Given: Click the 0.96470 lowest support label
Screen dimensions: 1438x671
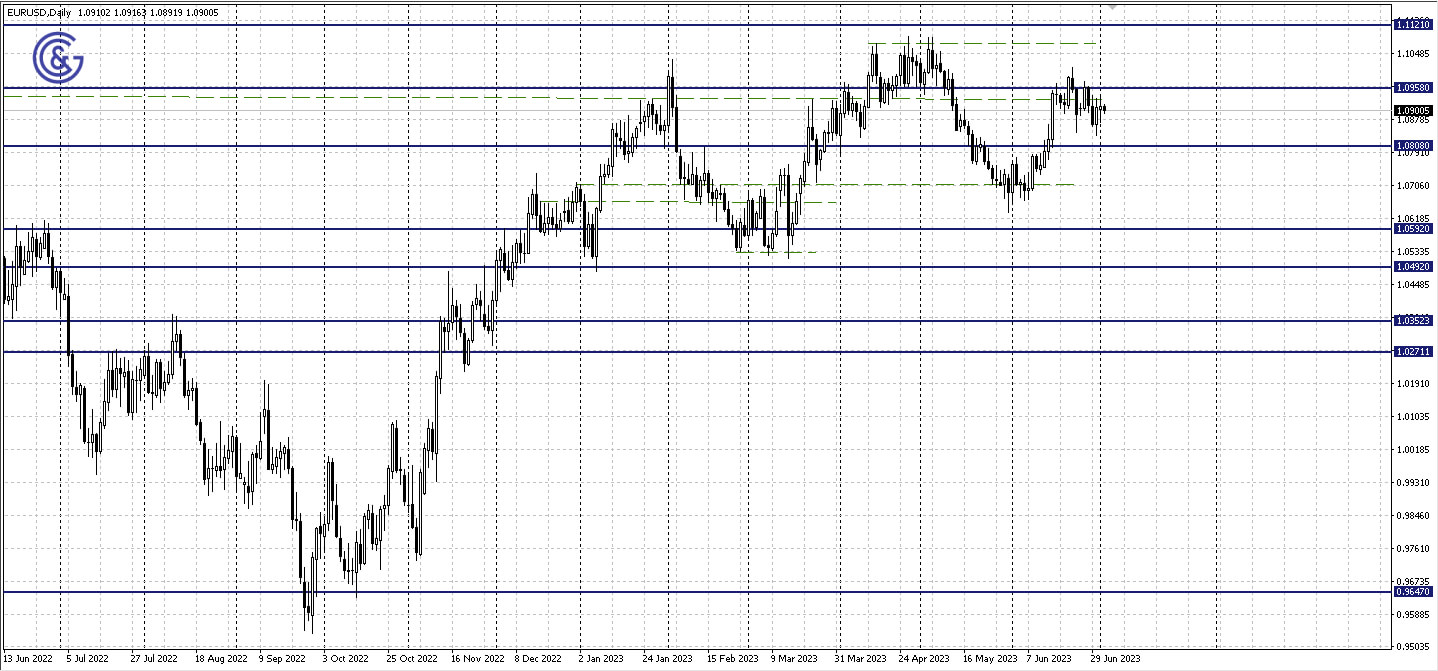Looking at the screenshot, I should (x=1415, y=592).
